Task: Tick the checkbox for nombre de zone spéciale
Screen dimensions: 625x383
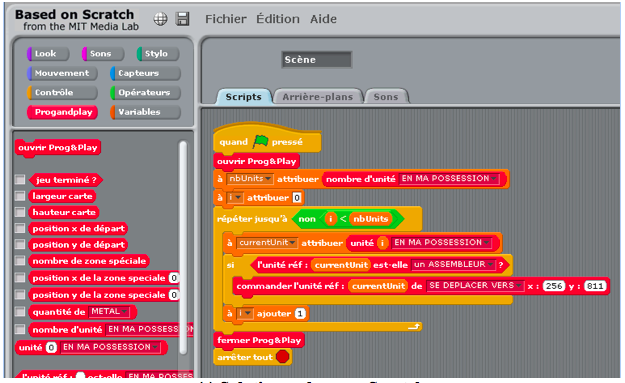Action: point(20,261)
